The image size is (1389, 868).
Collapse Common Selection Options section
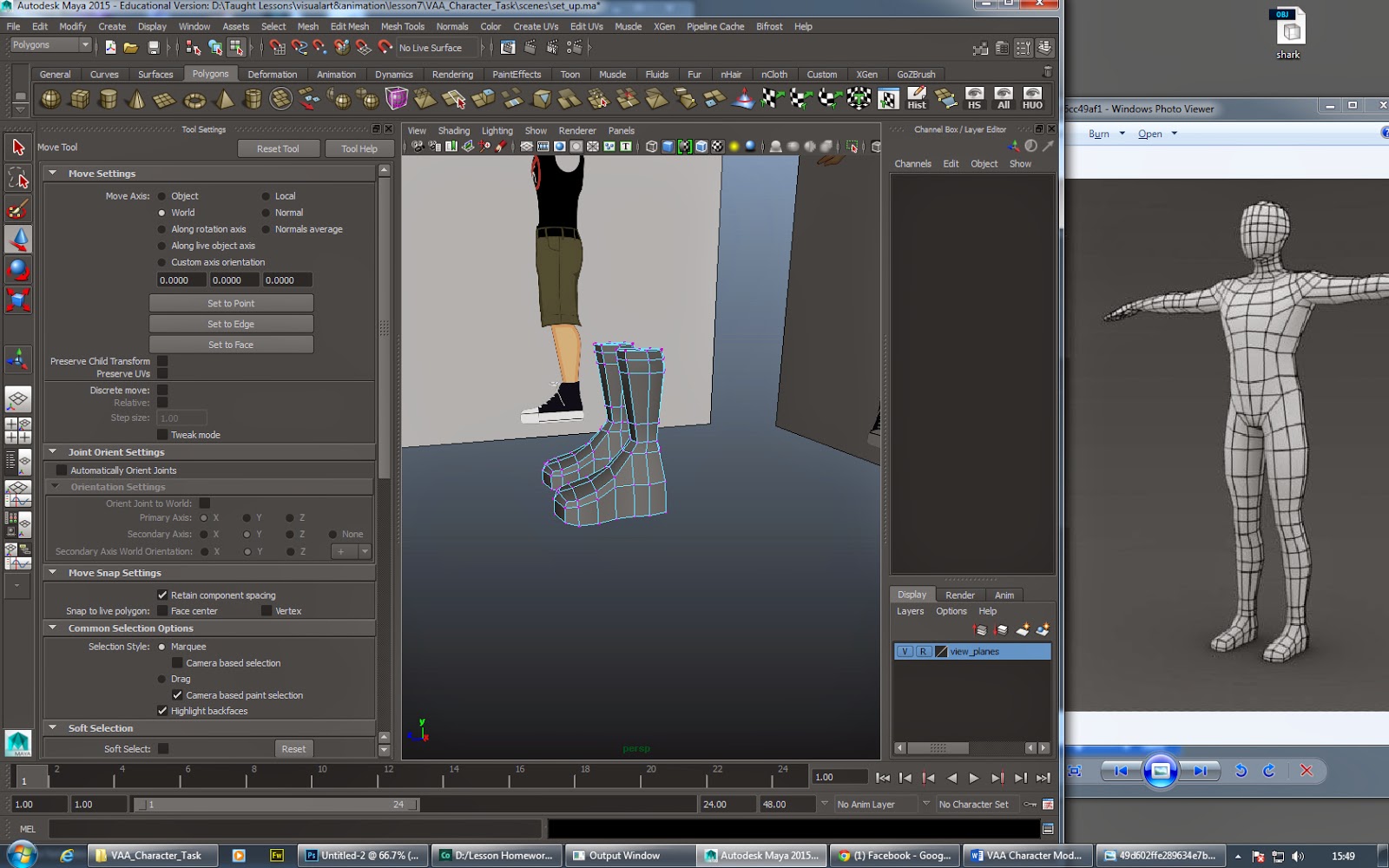53,628
